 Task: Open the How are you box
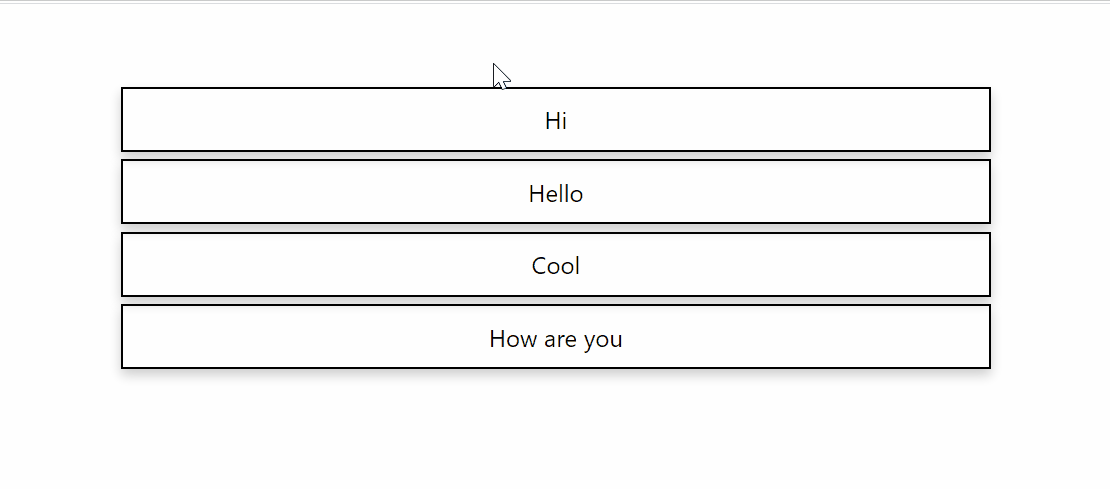click(556, 337)
